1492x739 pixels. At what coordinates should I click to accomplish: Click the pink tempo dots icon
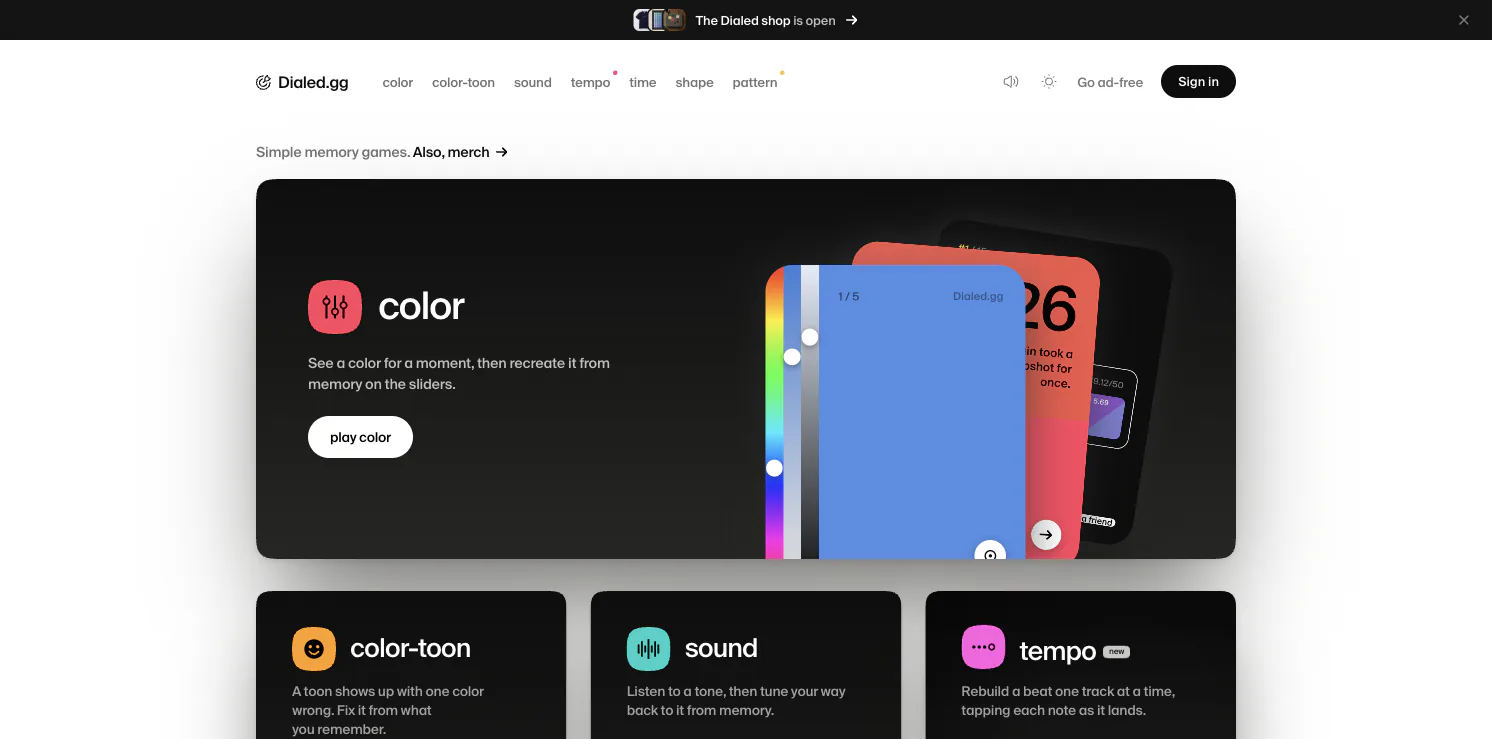[984, 648]
